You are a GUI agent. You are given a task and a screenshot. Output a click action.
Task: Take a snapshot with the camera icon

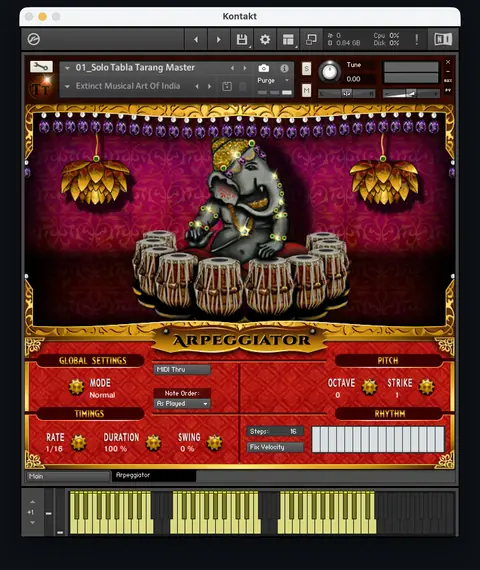click(x=264, y=68)
